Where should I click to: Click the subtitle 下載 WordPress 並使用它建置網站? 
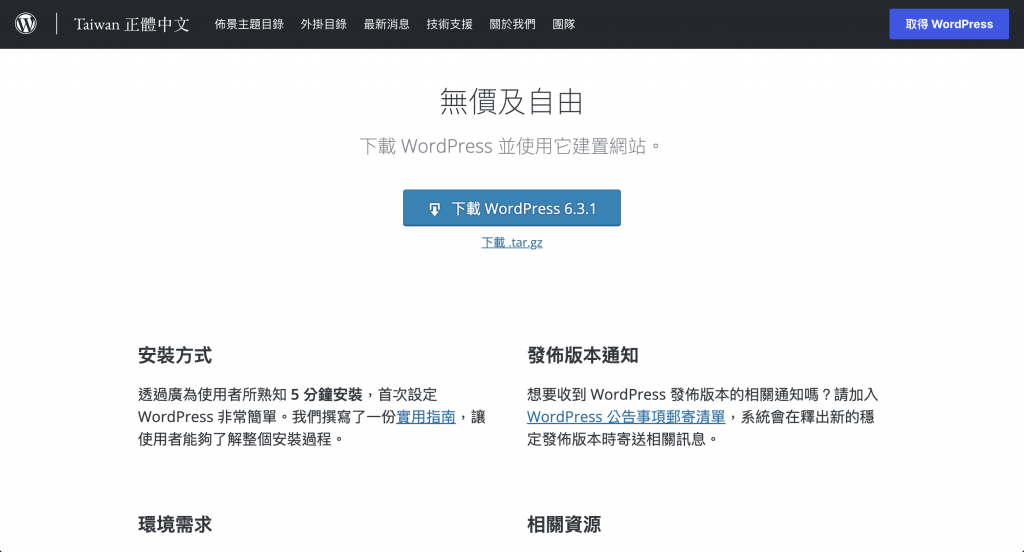pos(511,146)
